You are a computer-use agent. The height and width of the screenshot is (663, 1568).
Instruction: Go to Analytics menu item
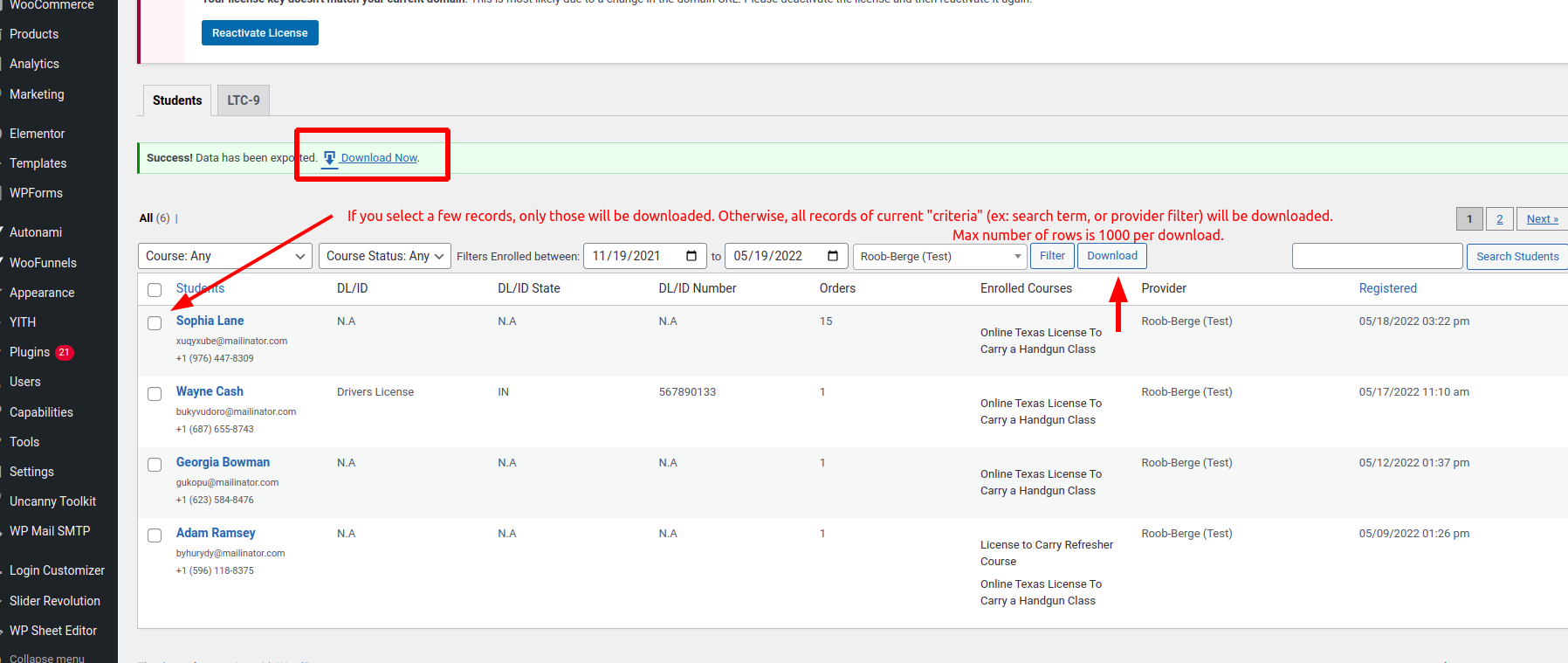click(x=35, y=64)
